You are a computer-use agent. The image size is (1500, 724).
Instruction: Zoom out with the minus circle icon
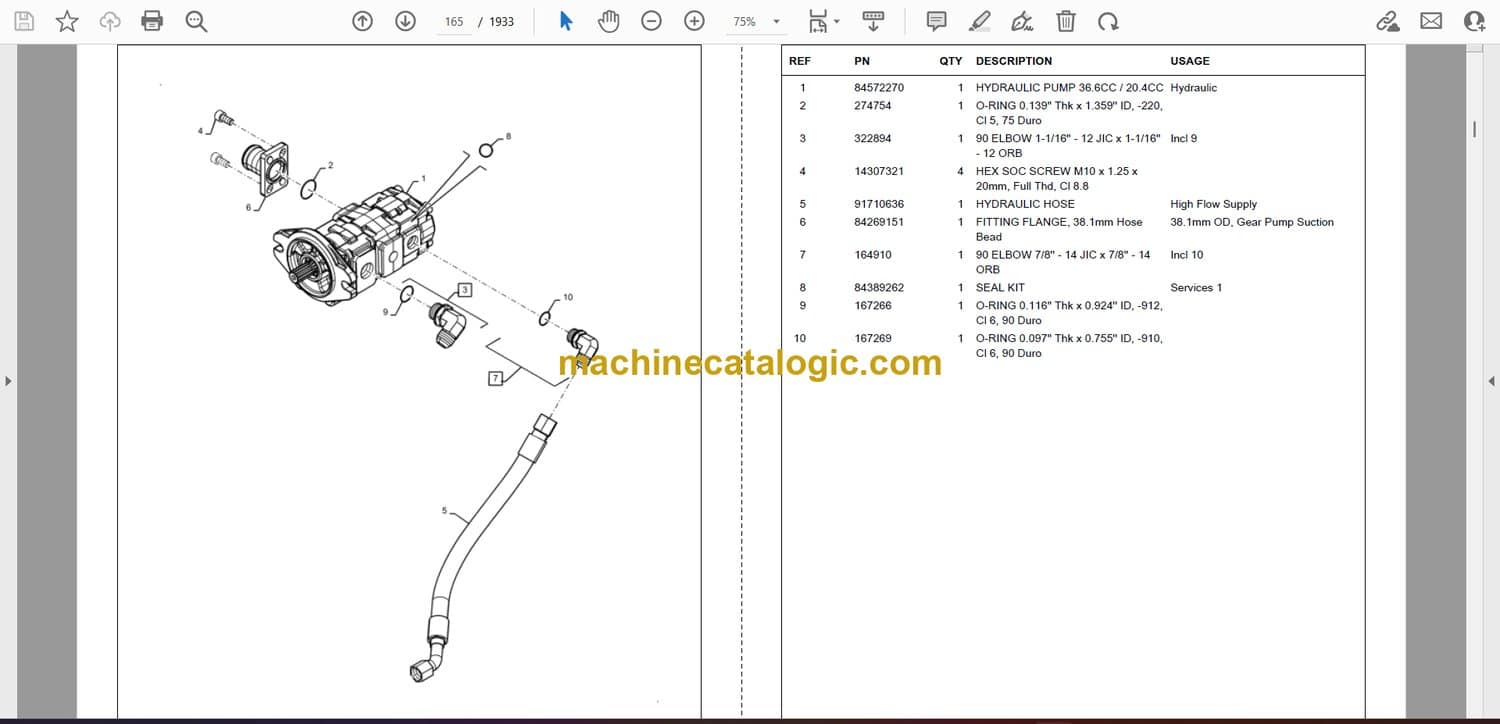[x=651, y=21]
